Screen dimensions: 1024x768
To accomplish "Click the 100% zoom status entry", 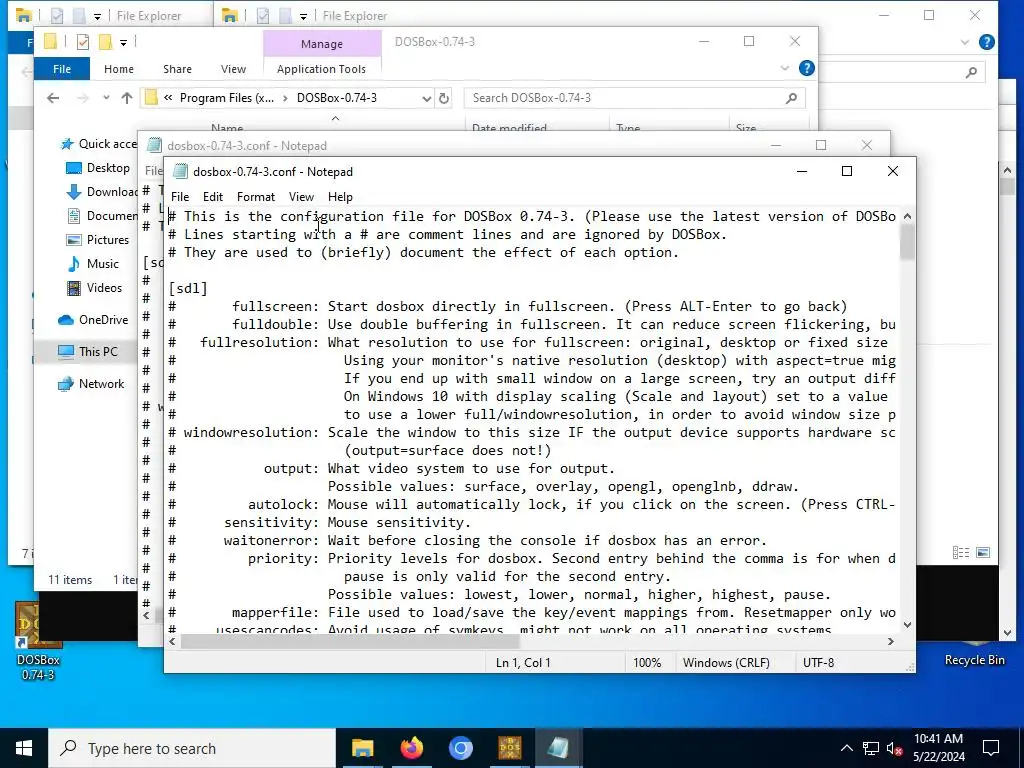I will [x=647, y=663].
